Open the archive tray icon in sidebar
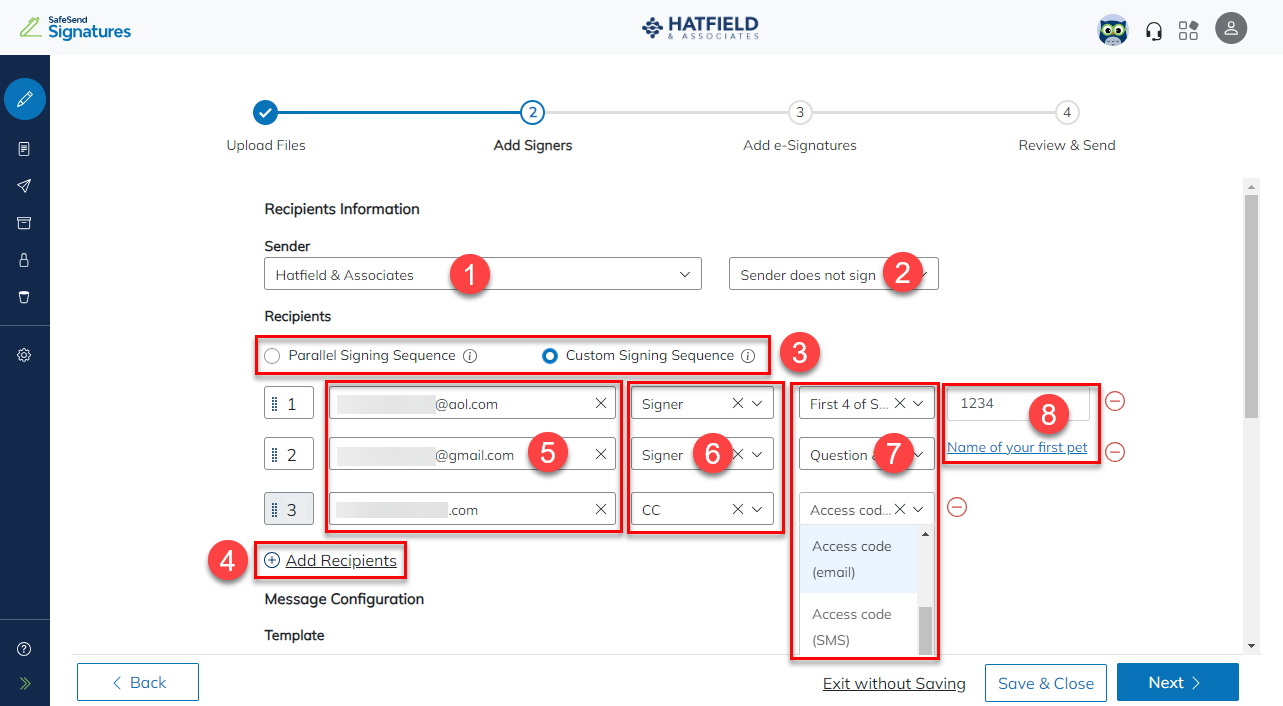This screenshot has width=1283, height=706. (x=24, y=222)
